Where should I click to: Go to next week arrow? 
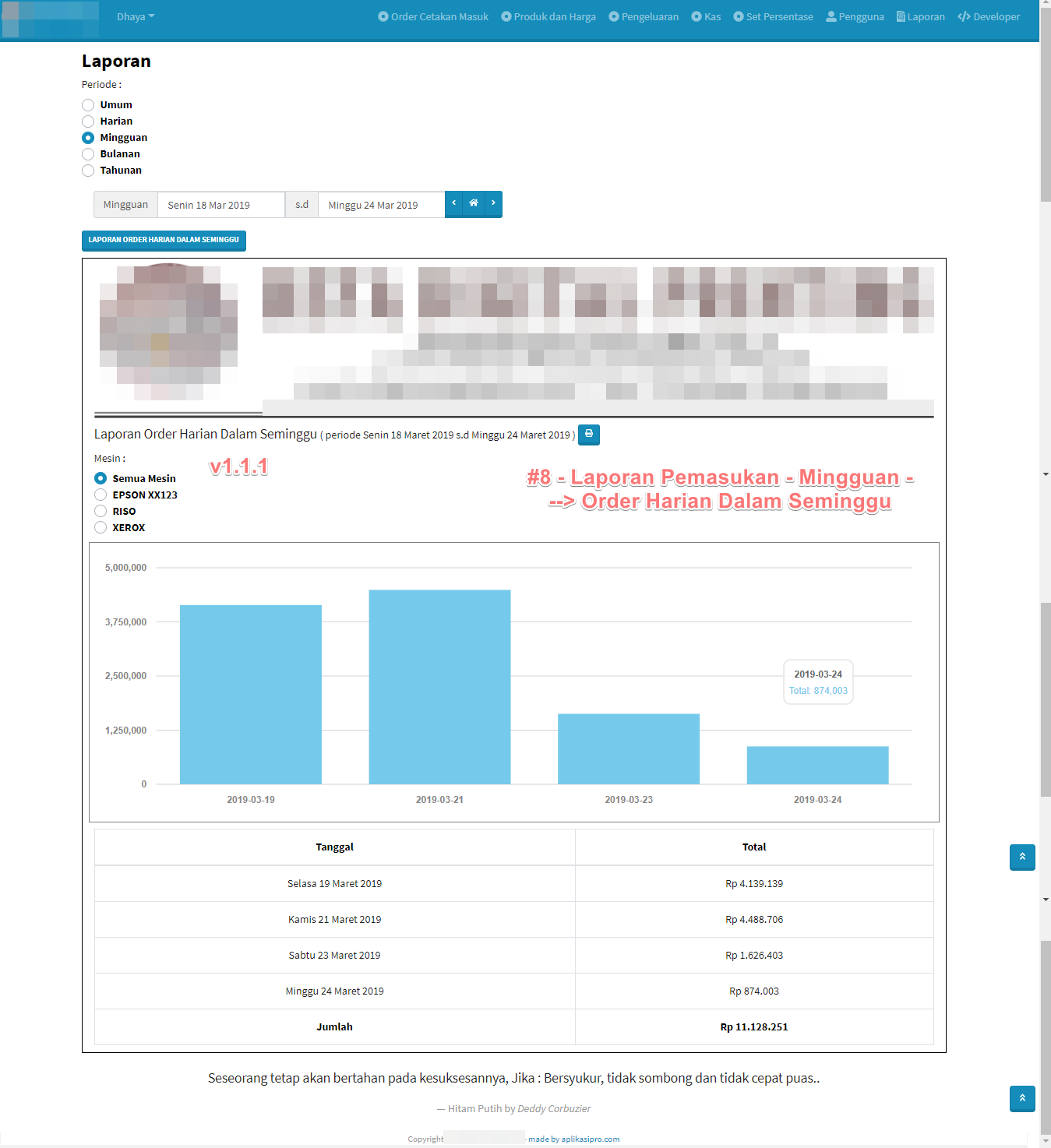493,204
